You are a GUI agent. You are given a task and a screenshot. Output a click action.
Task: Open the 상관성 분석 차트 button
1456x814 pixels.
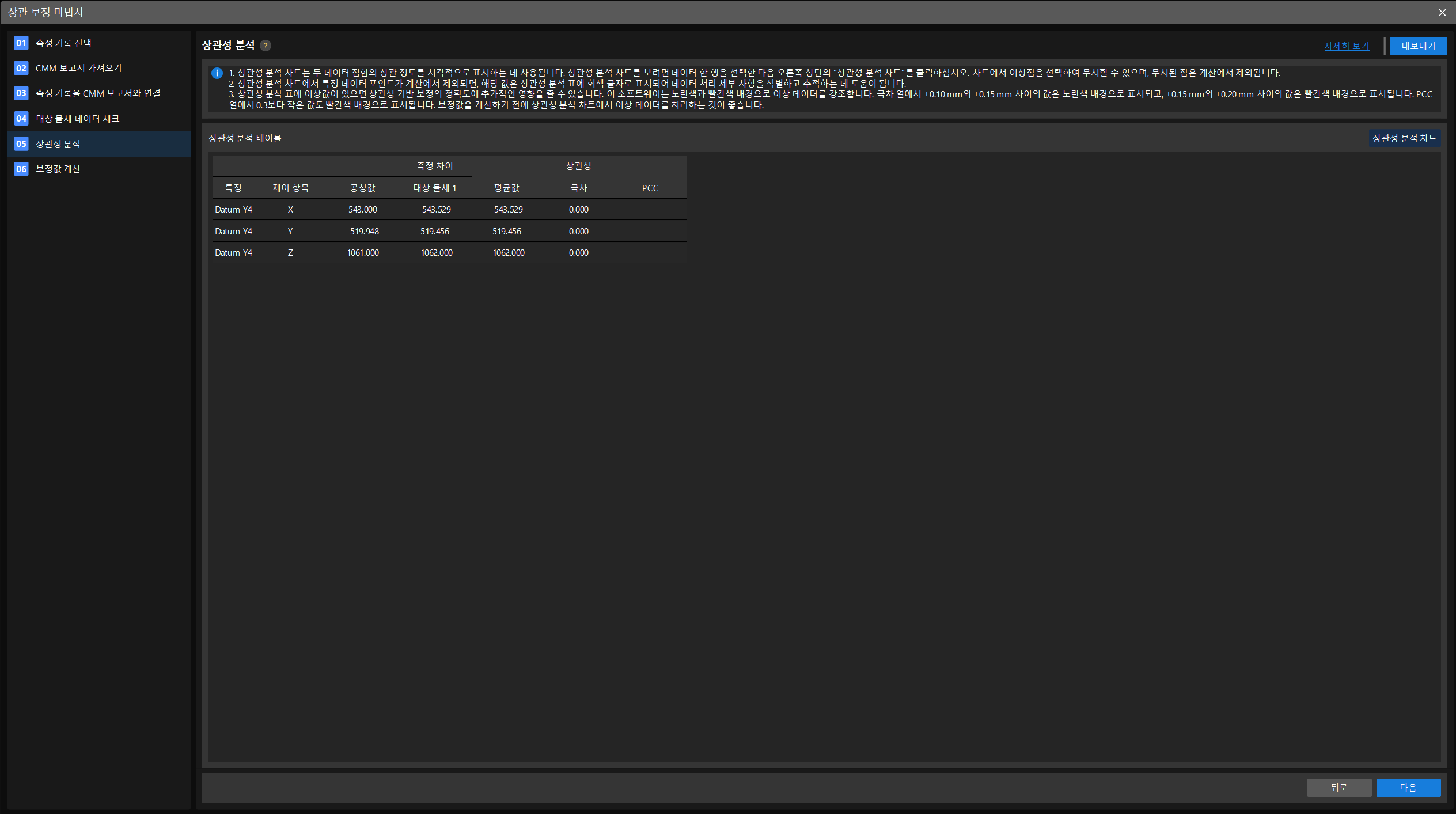click(x=1404, y=138)
